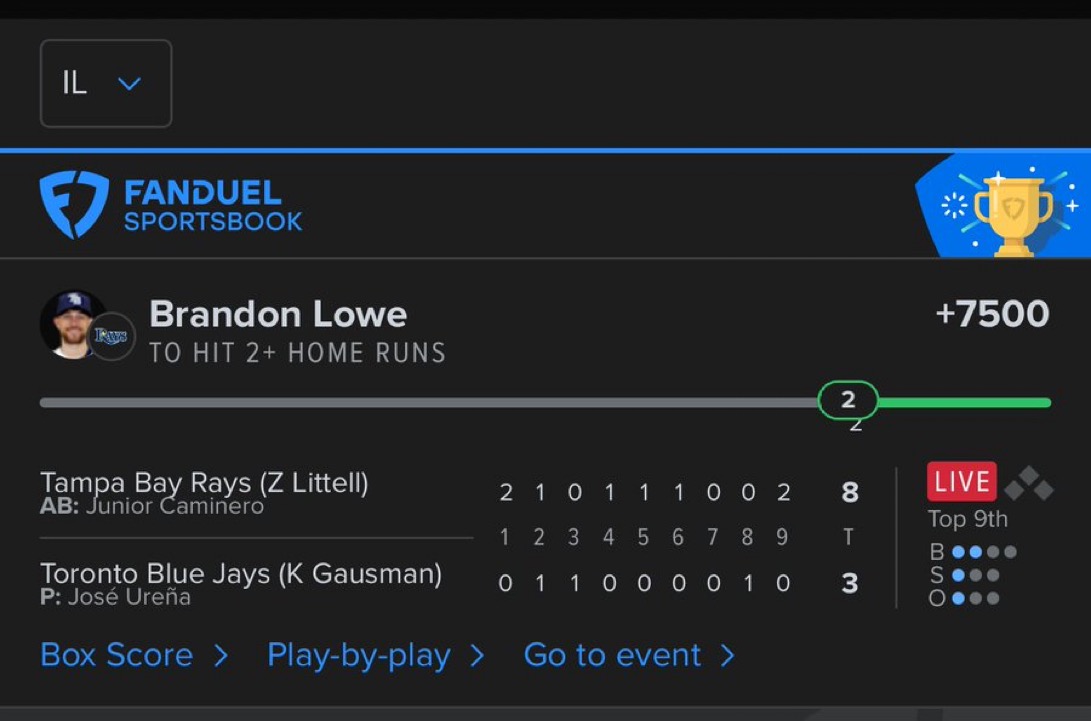
Task: Click the progress bar marker labeled 2
Action: (x=847, y=400)
